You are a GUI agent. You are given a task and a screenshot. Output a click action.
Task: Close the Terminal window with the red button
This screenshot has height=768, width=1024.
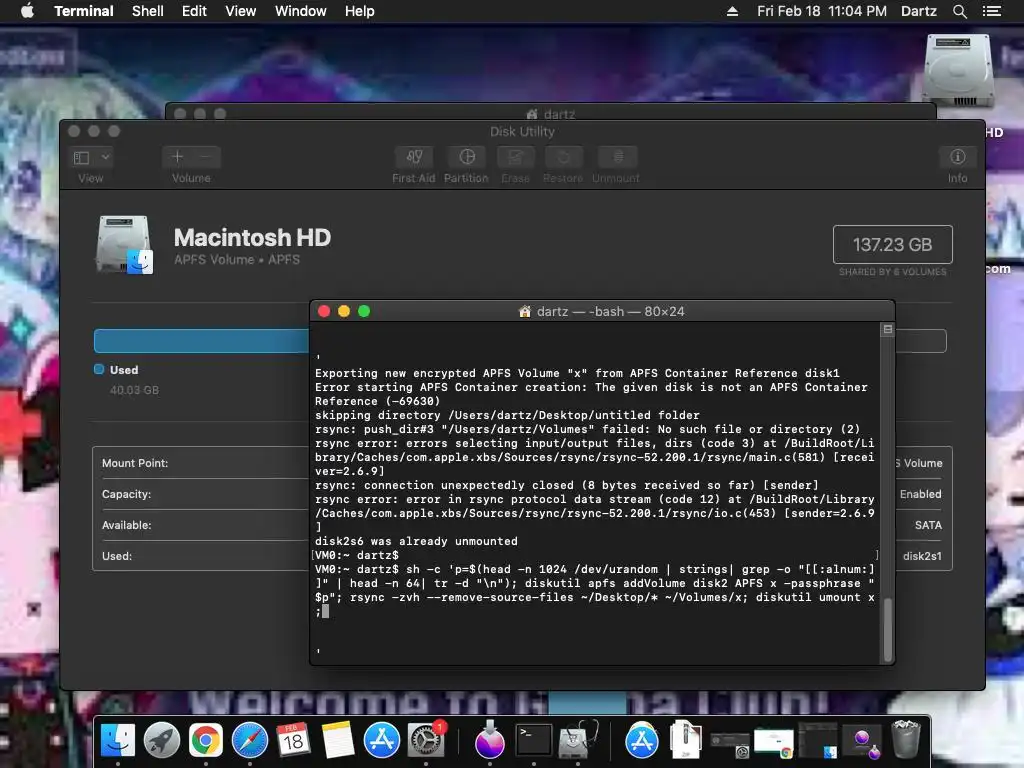coord(324,312)
